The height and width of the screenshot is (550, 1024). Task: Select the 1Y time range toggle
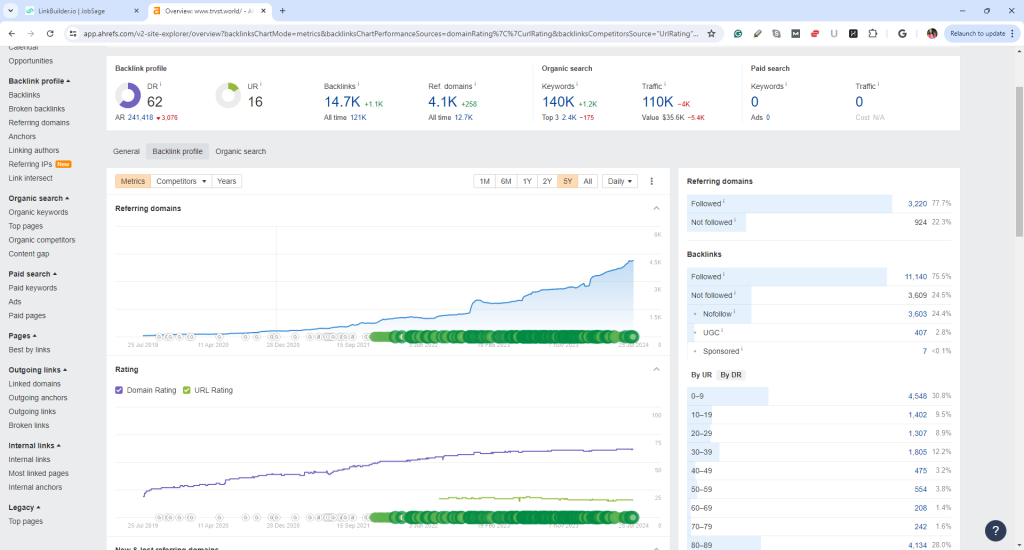526,181
